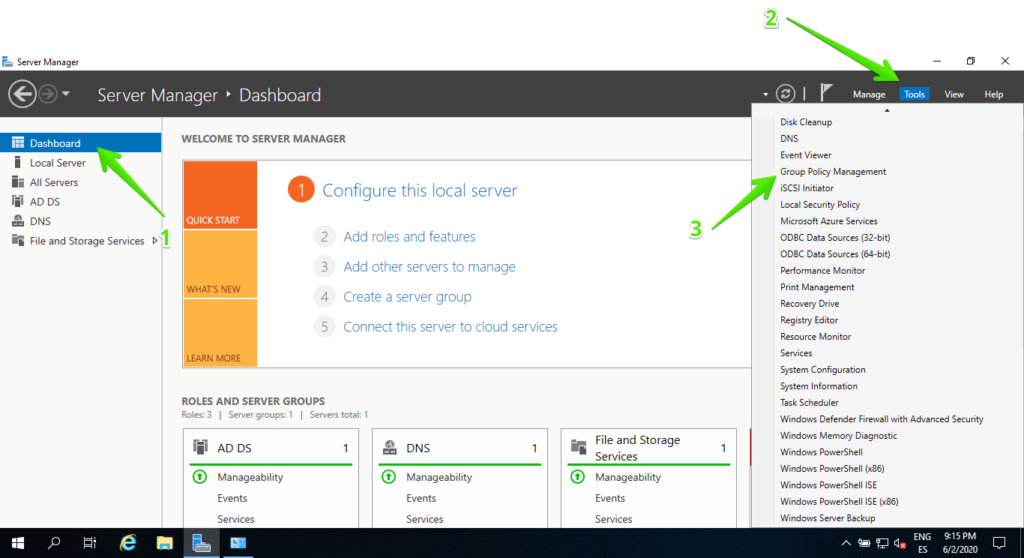Open the View menu
This screenshot has height=558, width=1024.
point(953,94)
